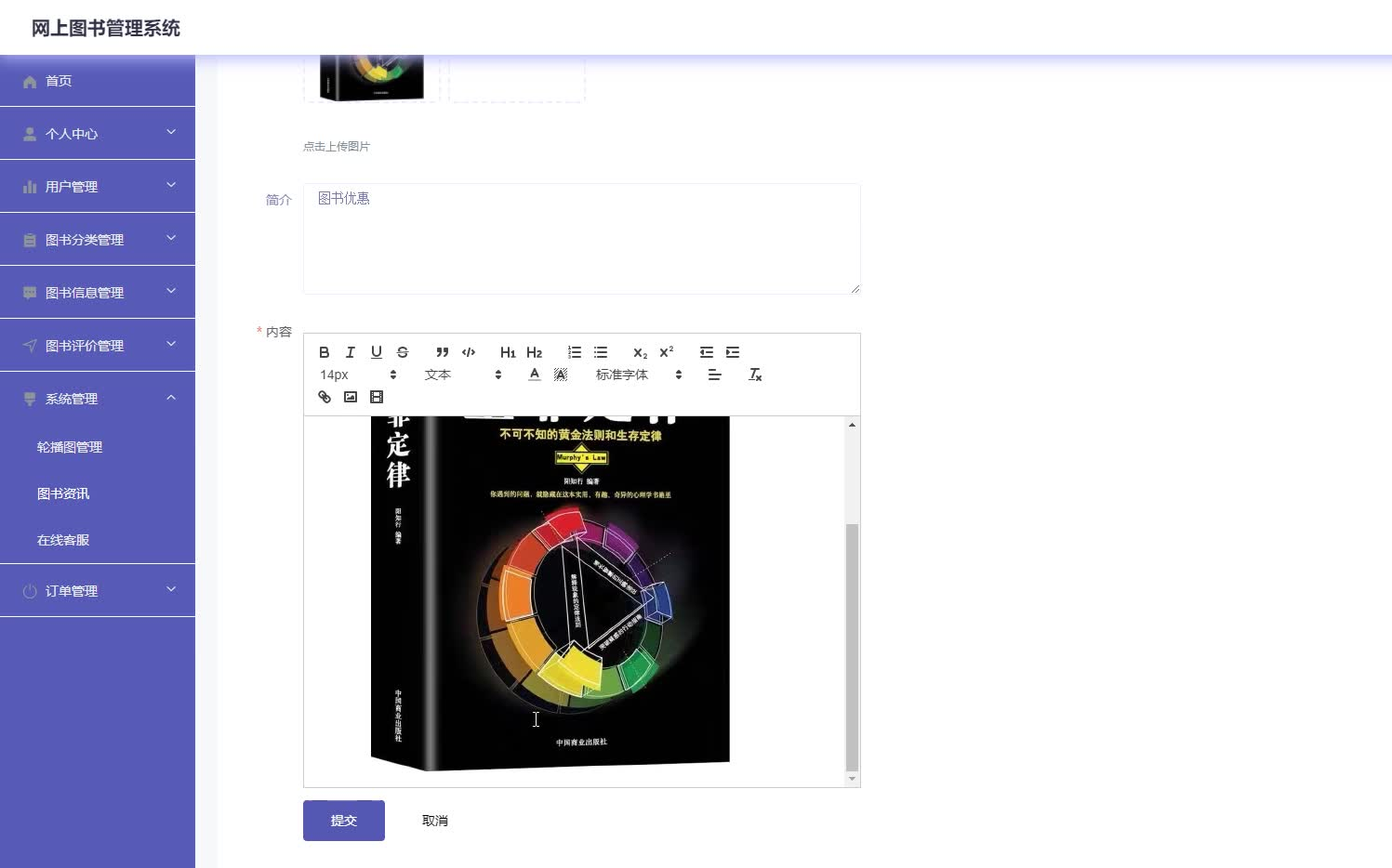Click the empty image upload box

pos(517,78)
